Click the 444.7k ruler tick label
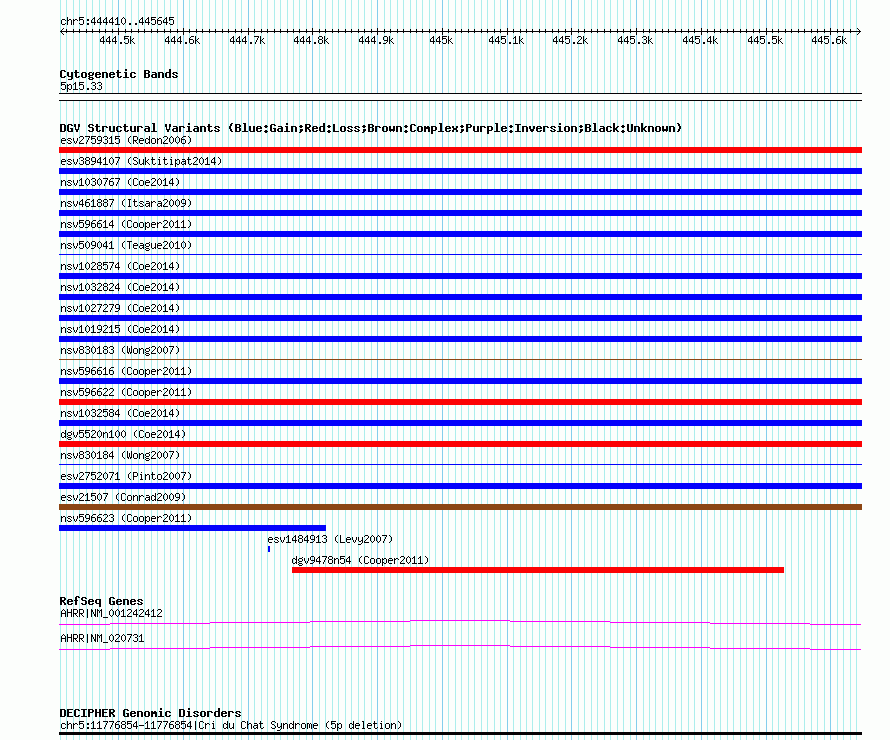The height and width of the screenshot is (740, 890). (247, 41)
